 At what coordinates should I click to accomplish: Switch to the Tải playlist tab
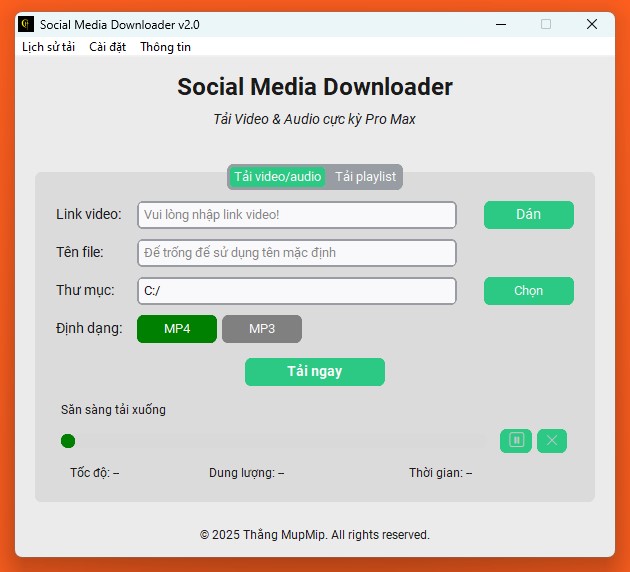coord(365,177)
